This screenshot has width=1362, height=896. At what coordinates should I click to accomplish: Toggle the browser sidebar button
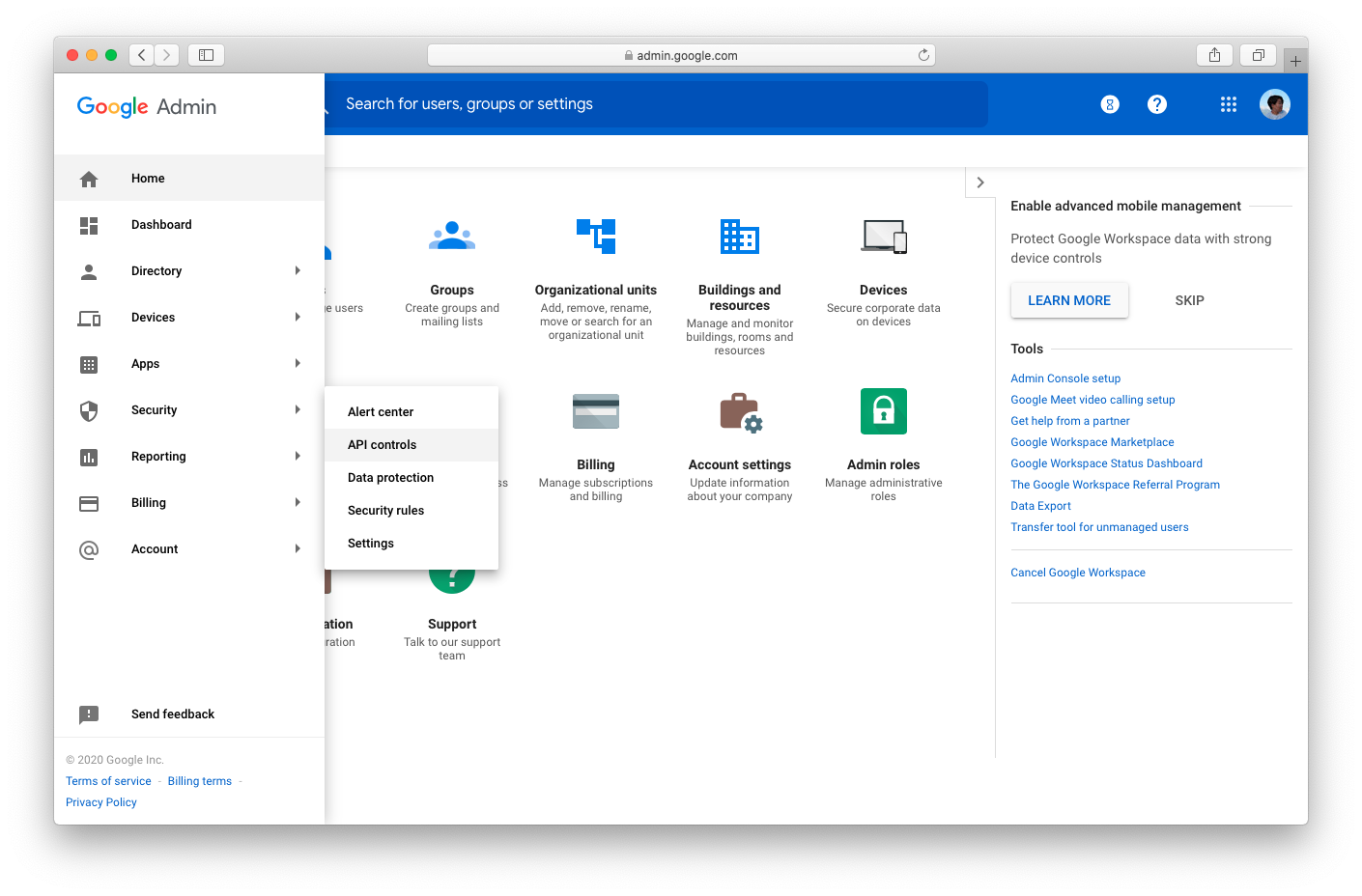coord(206,55)
